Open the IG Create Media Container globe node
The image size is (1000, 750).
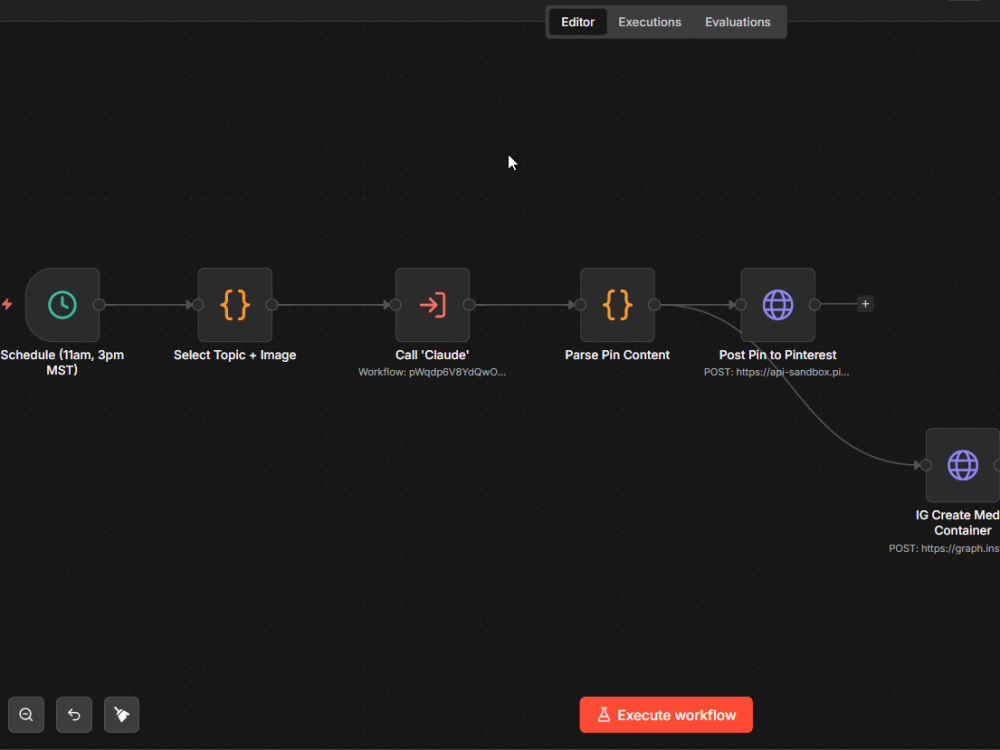[962, 465]
